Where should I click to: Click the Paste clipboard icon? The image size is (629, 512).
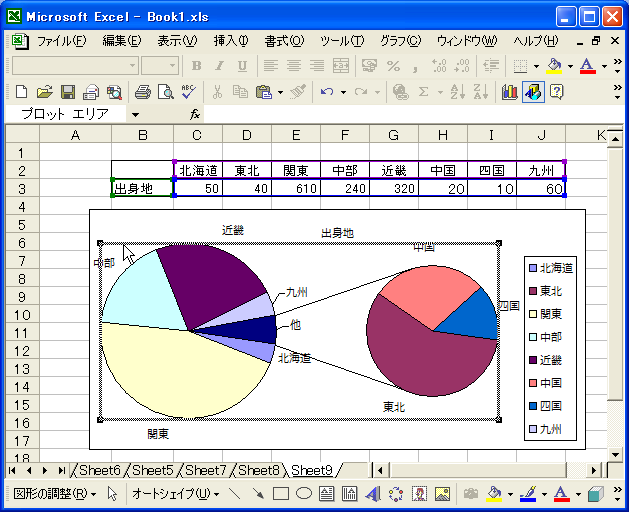tap(264, 92)
